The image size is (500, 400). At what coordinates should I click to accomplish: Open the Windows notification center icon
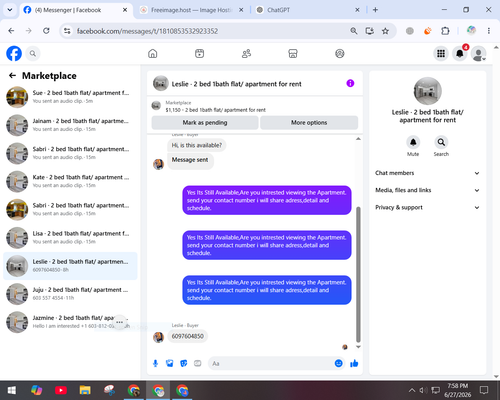tap(484, 390)
